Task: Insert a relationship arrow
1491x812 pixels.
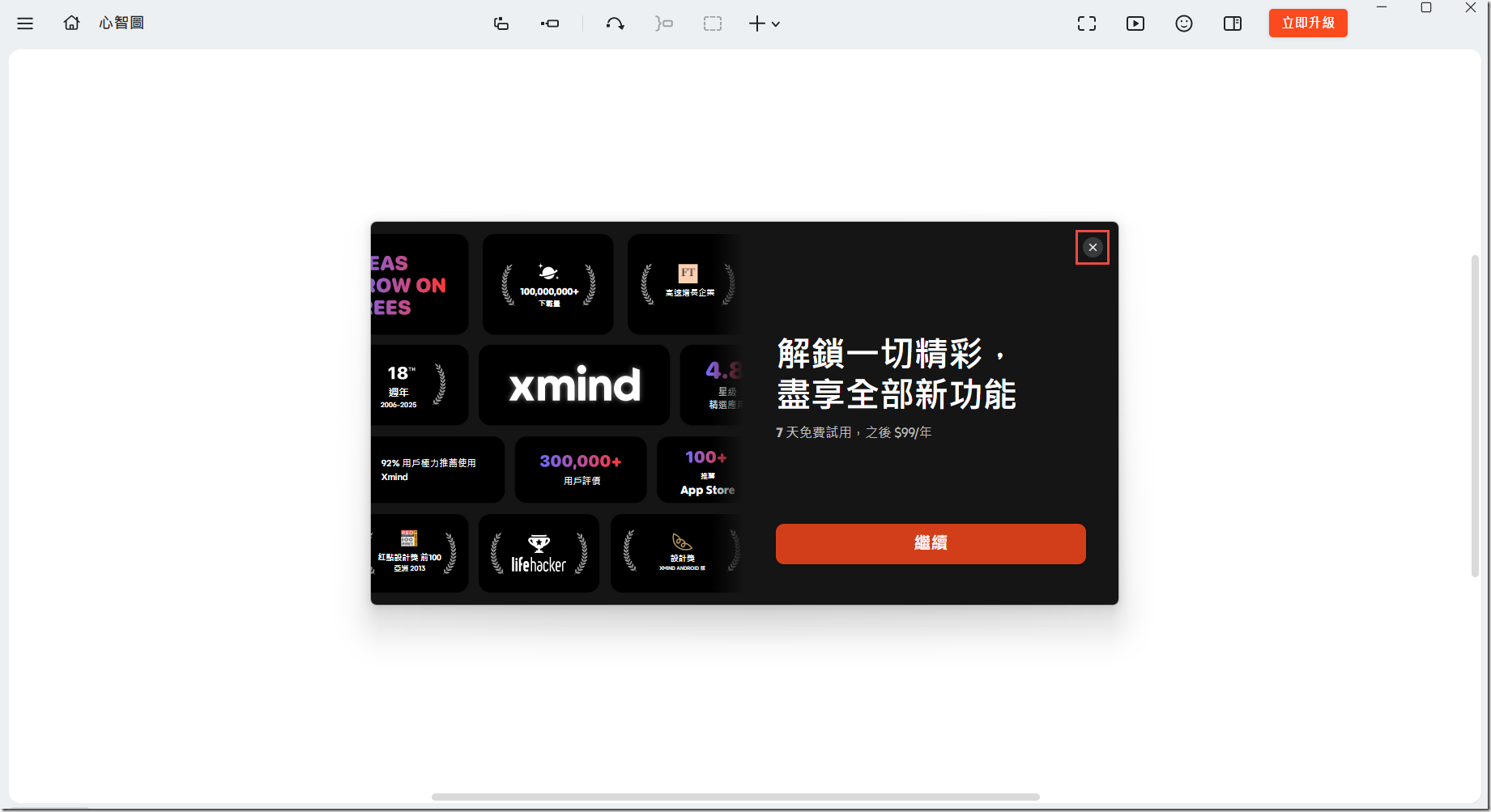Action: [616, 23]
